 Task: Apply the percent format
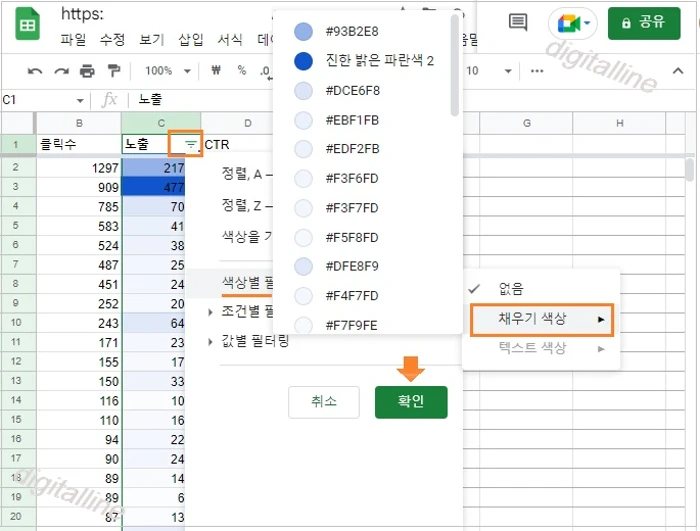[x=242, y=70]
